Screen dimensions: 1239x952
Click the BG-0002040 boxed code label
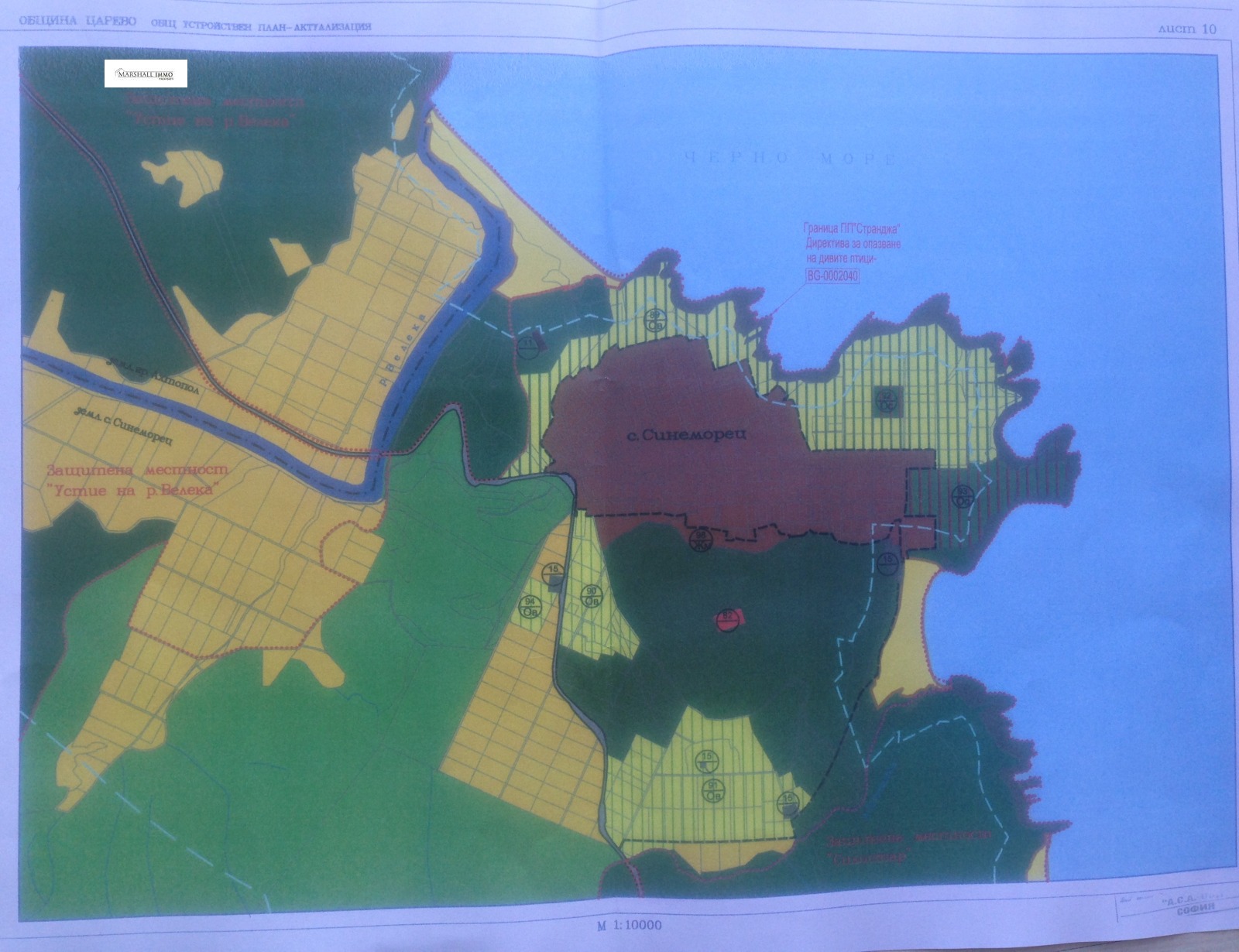(x=832, y=275)
